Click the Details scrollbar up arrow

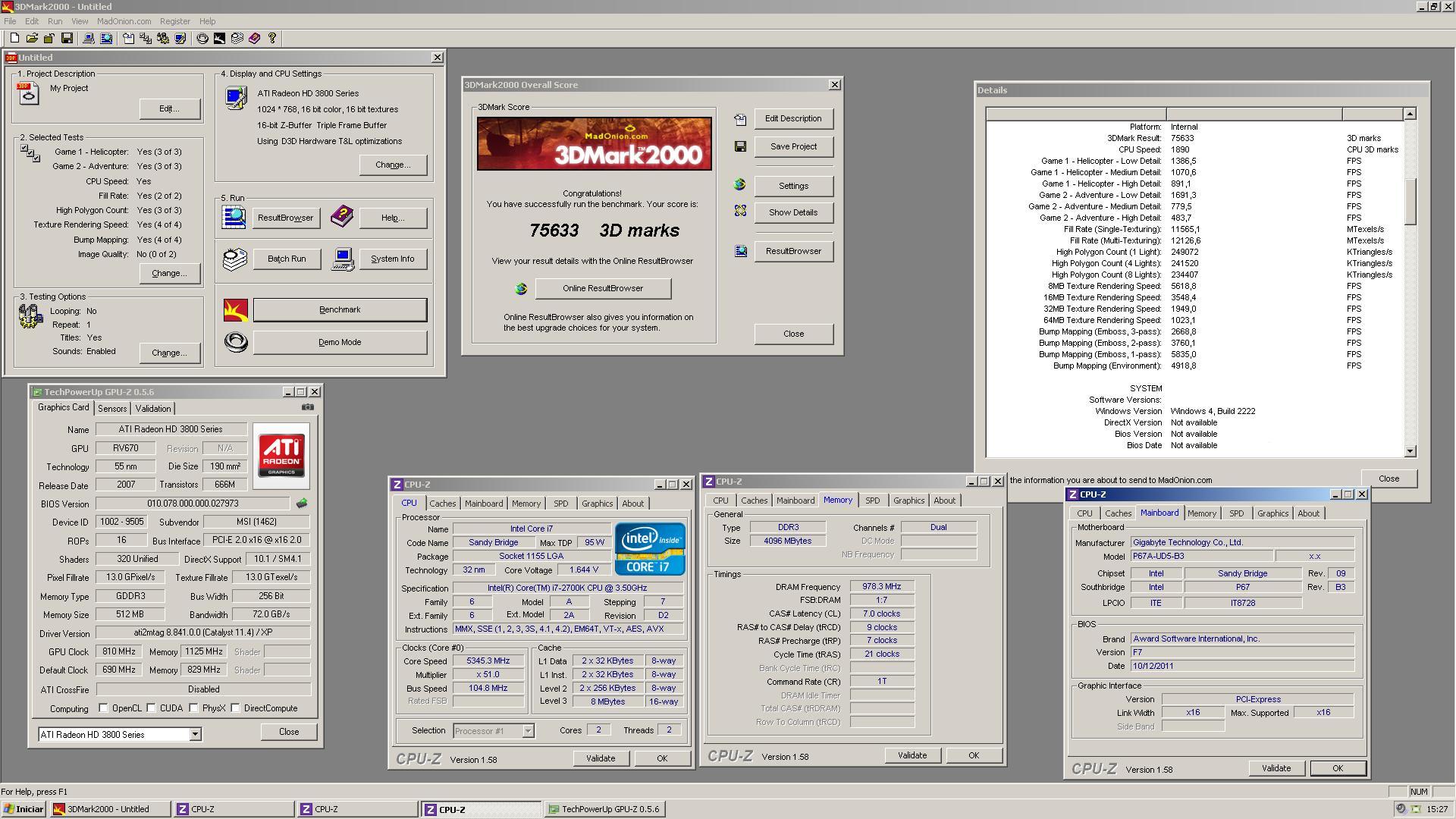[x=1410, y=114]
